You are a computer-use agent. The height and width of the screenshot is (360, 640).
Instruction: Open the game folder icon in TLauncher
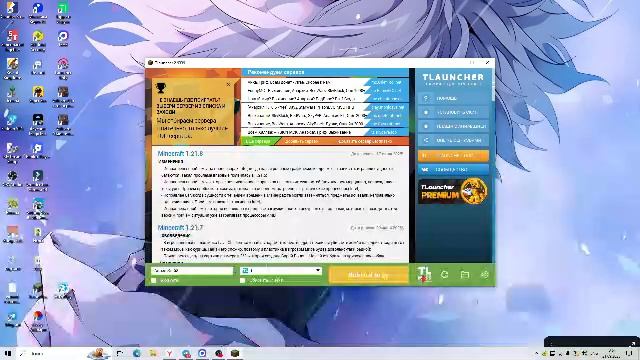464,275
